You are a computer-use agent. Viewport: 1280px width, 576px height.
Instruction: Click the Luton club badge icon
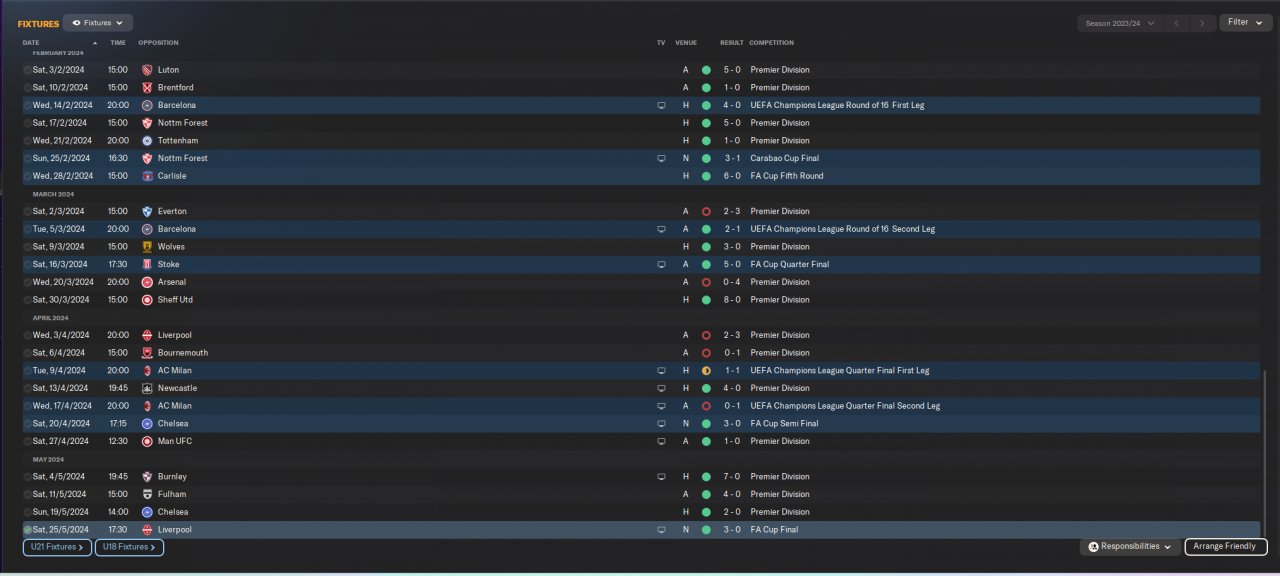coord(147,70)
